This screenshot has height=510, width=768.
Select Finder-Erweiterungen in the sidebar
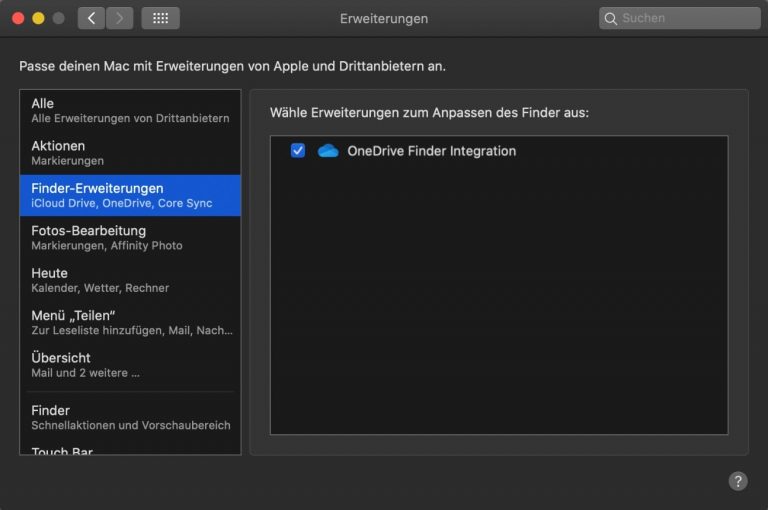(130, 195)
